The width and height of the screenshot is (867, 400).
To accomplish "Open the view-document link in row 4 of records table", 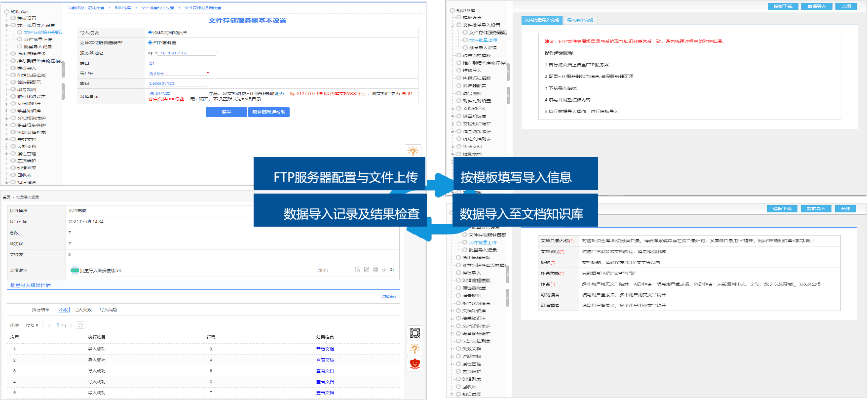I will click(325, 382).
